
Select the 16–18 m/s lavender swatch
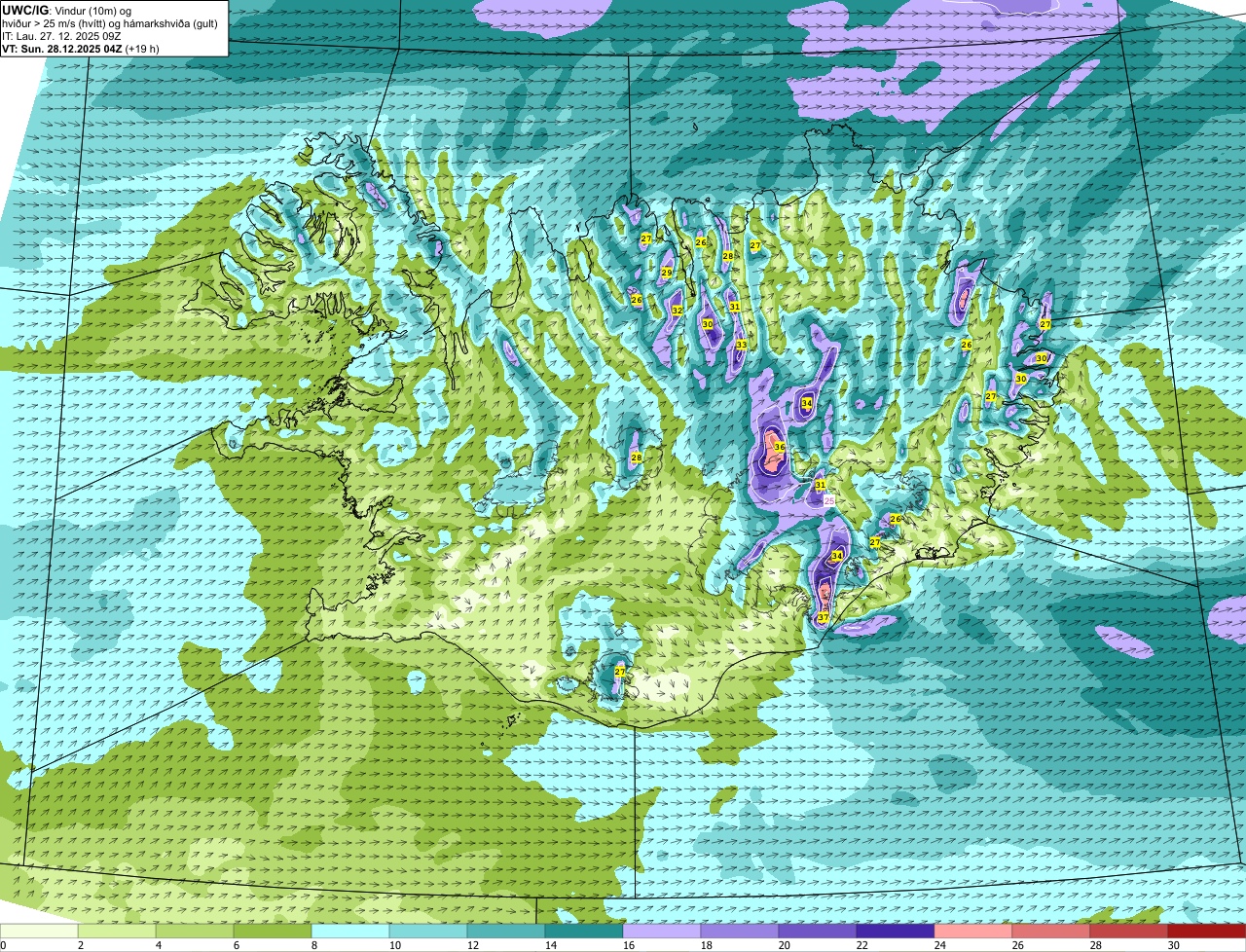click(662, 932)
